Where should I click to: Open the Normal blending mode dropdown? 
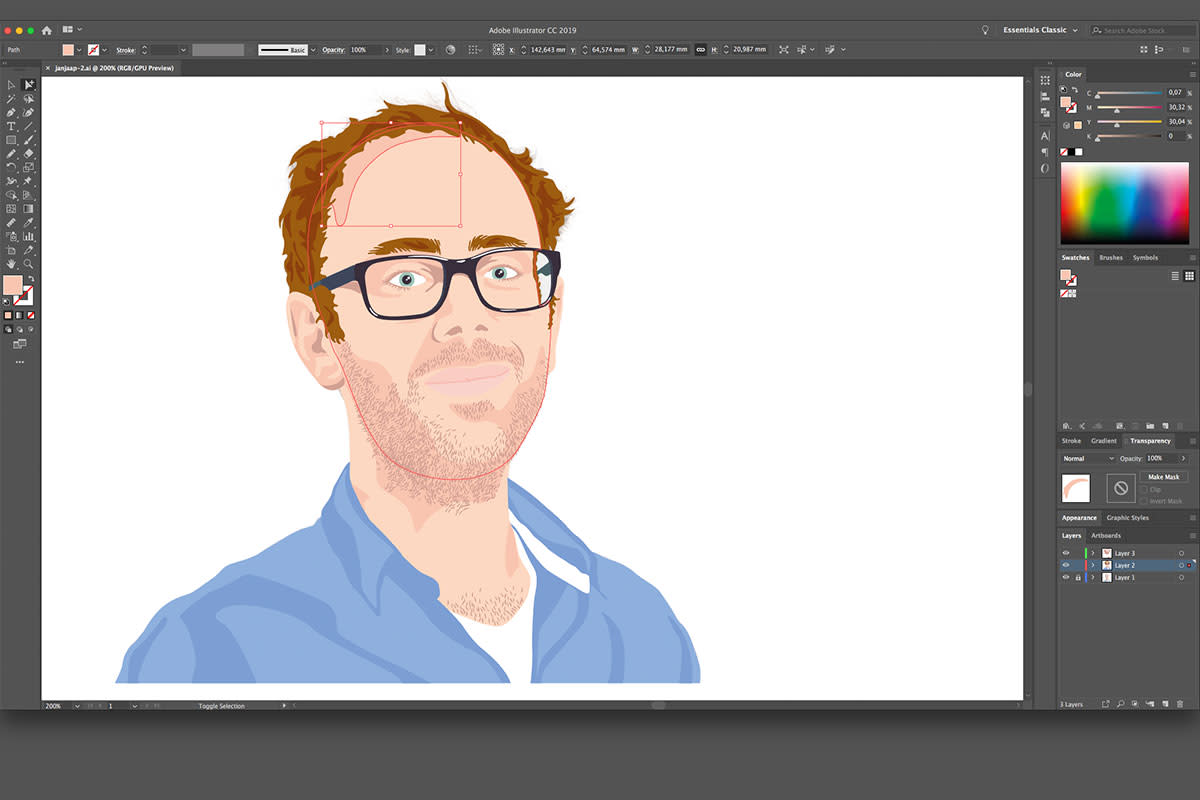(x=1088, y=458)
